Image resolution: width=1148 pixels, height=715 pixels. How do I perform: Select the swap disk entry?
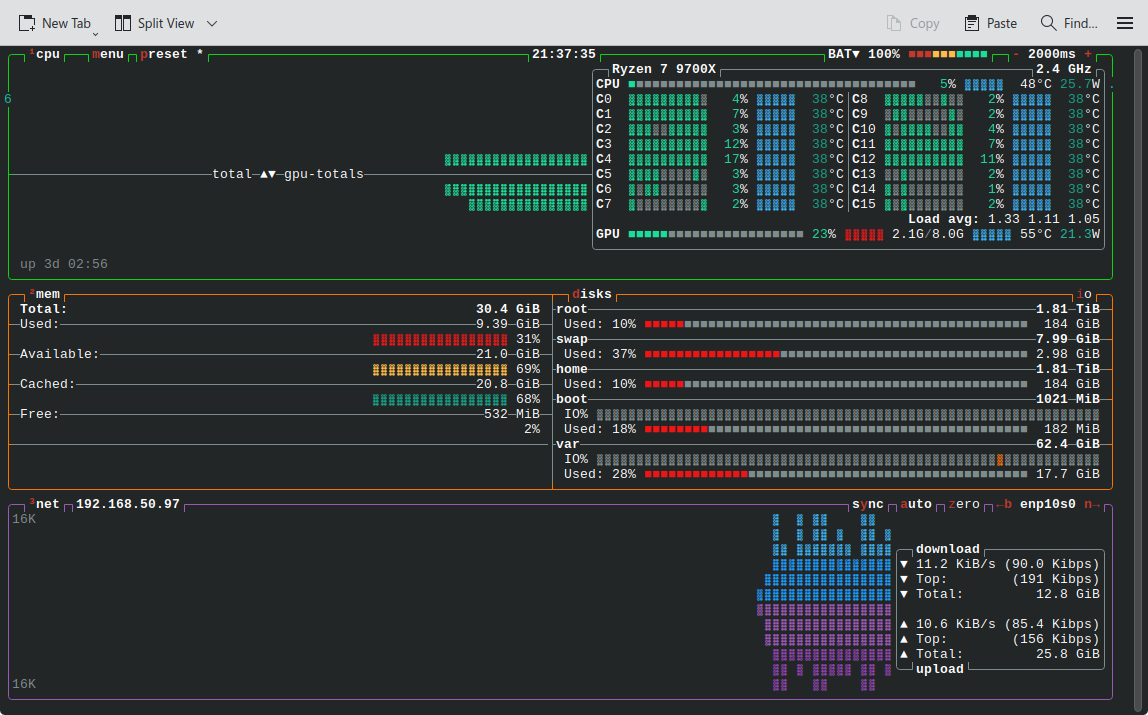click(x=572, y=339)
